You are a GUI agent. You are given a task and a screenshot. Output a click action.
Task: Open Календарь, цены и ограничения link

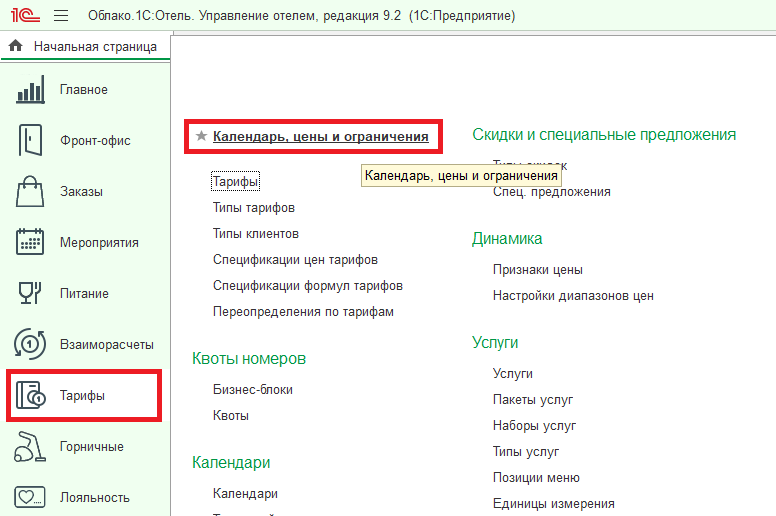coord(321,137)
